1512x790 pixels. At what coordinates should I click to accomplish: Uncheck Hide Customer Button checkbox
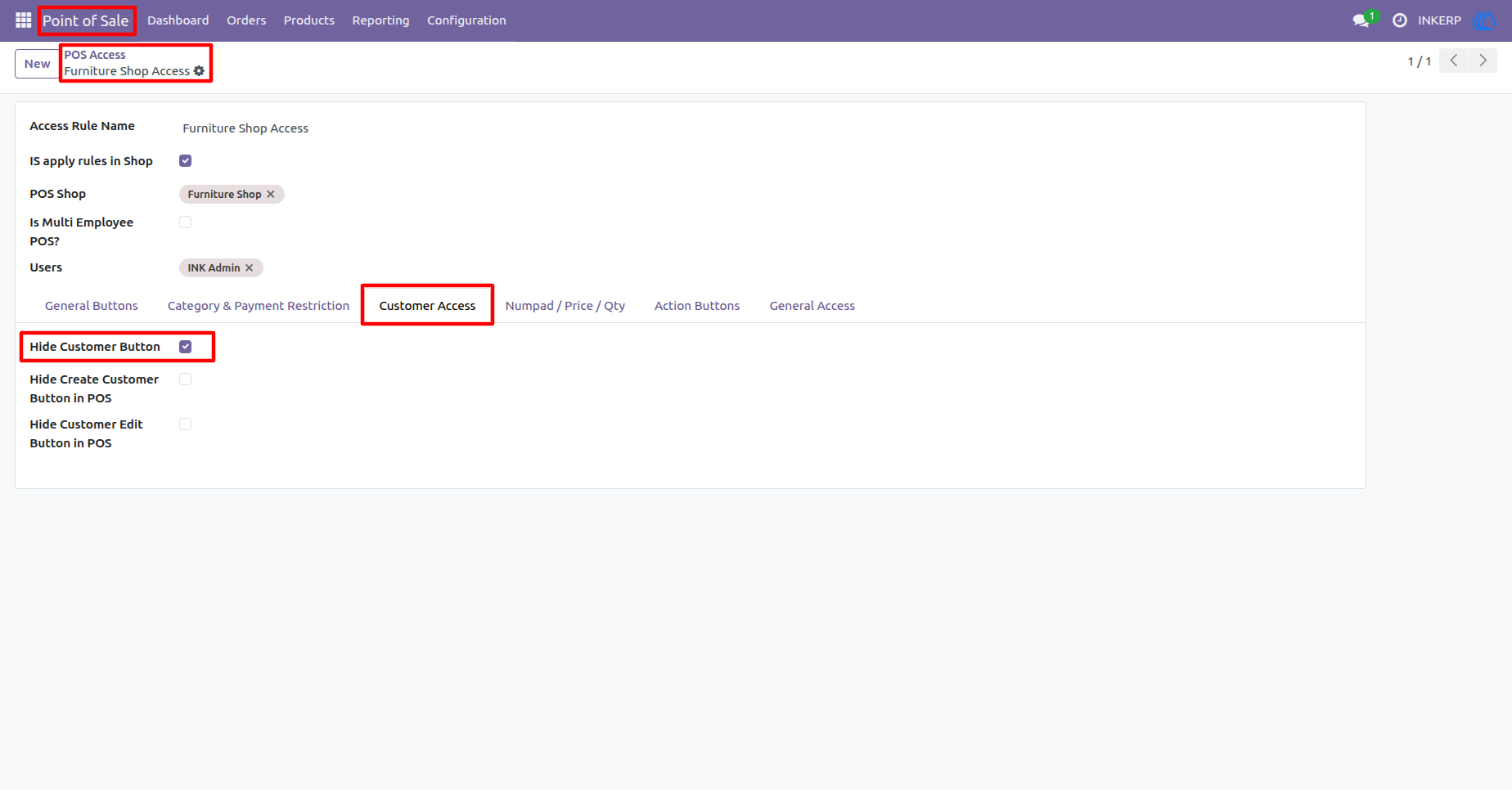[x=186, y=347]
